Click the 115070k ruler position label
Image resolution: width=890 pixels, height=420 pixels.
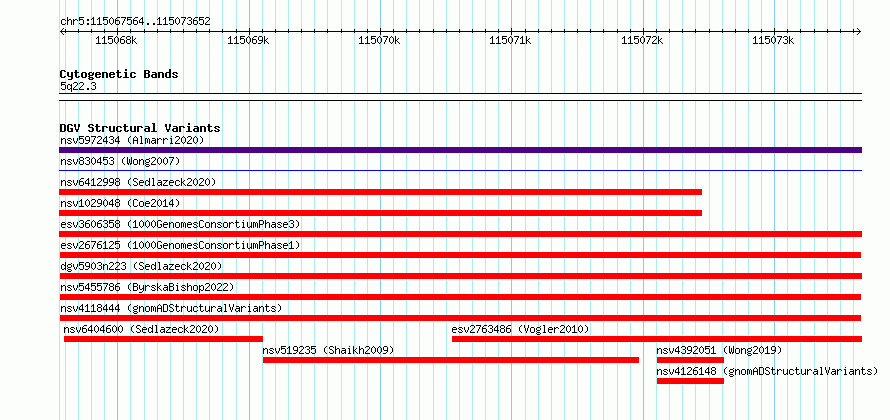[x=379, y=40]
